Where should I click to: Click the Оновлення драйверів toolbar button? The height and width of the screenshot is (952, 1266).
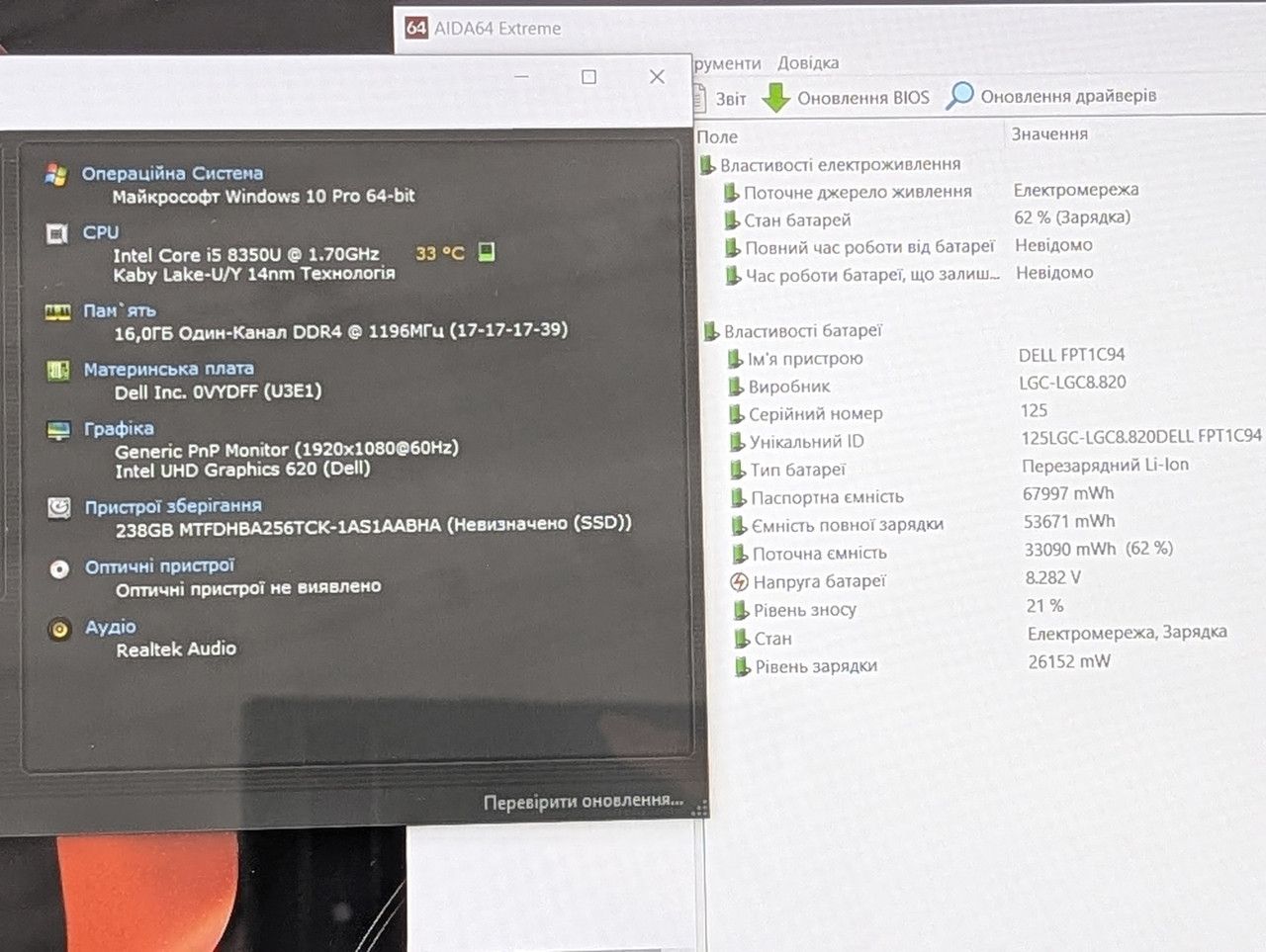pyautogui.click(x=1051, y=96)
